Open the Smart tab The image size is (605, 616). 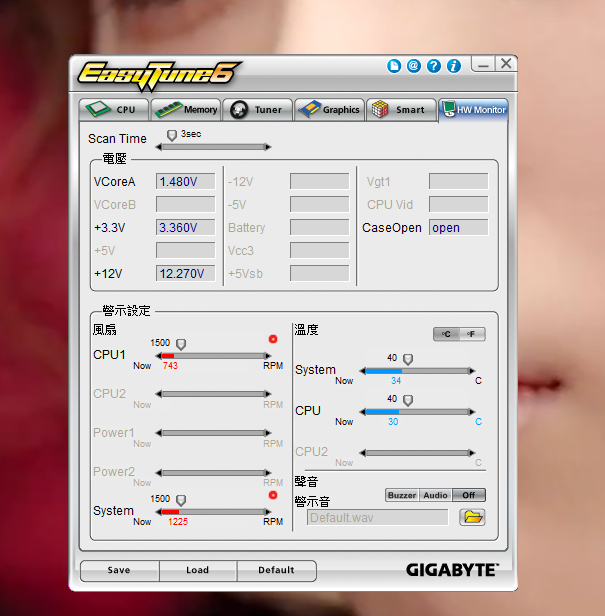click(401, 110)
